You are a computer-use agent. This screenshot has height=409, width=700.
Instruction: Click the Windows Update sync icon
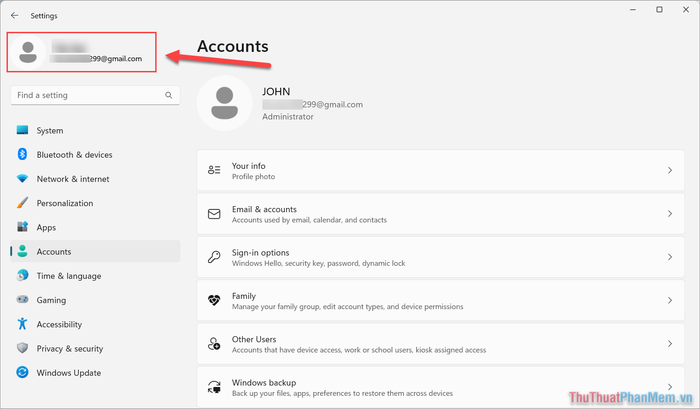[22, 372]
